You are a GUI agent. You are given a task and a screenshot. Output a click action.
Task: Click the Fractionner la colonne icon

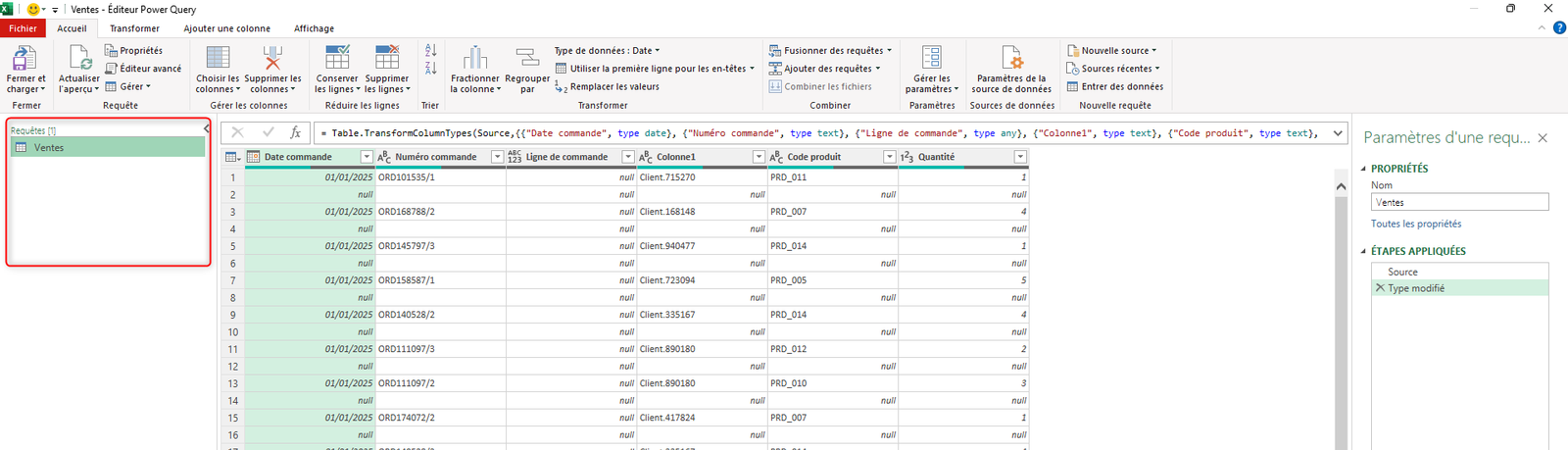[x=475, y=57]
